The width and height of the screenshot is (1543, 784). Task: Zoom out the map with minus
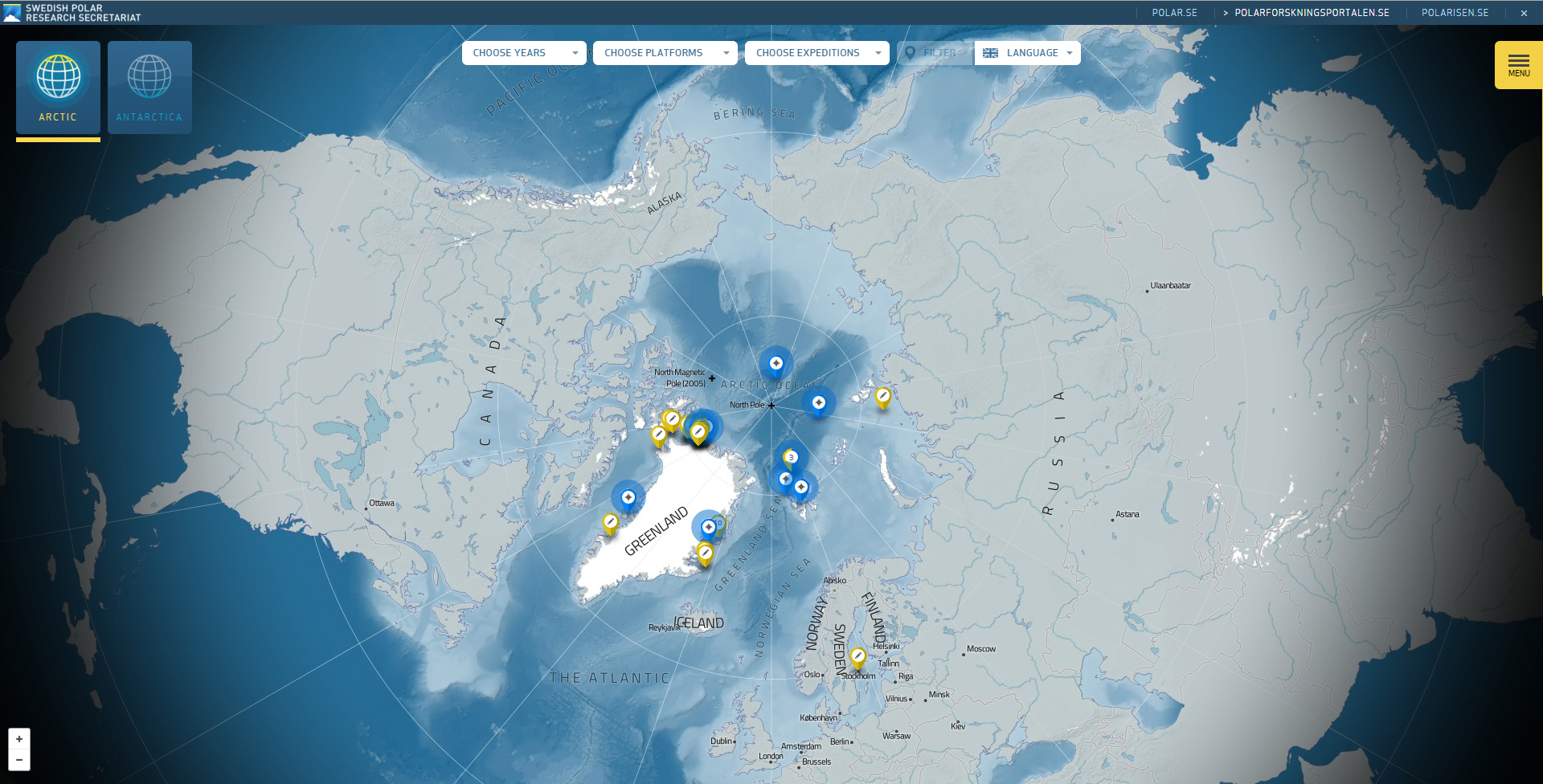(x=19, y=760)
